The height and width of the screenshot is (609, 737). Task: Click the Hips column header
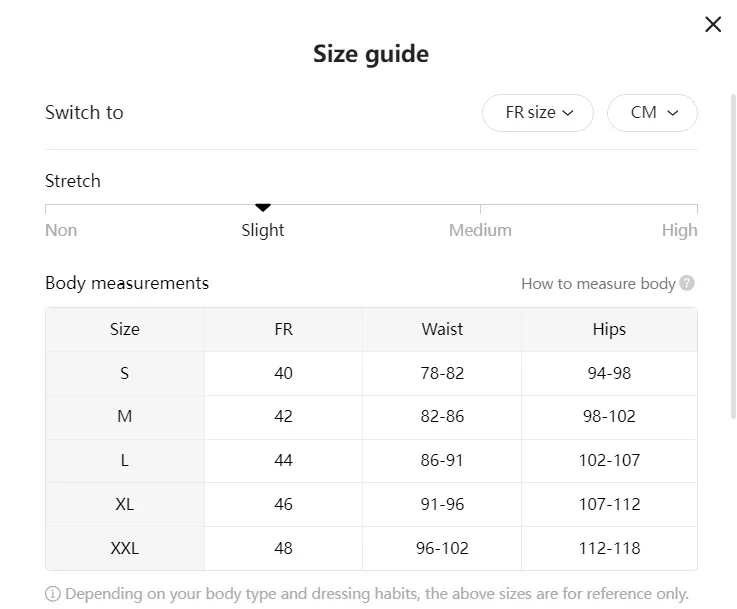click(609, 329)
